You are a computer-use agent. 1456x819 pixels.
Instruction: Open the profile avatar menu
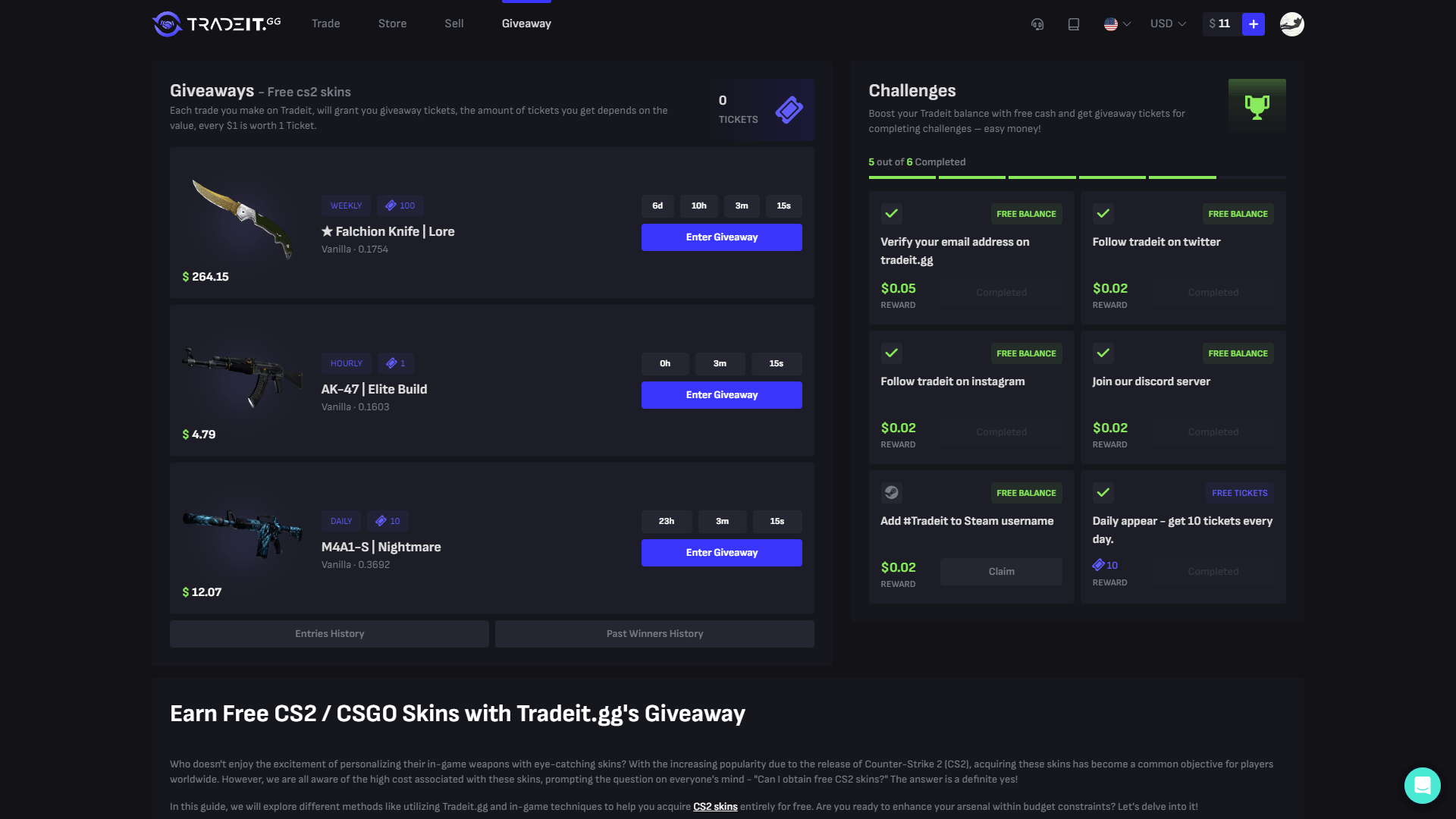point(1291,24)
